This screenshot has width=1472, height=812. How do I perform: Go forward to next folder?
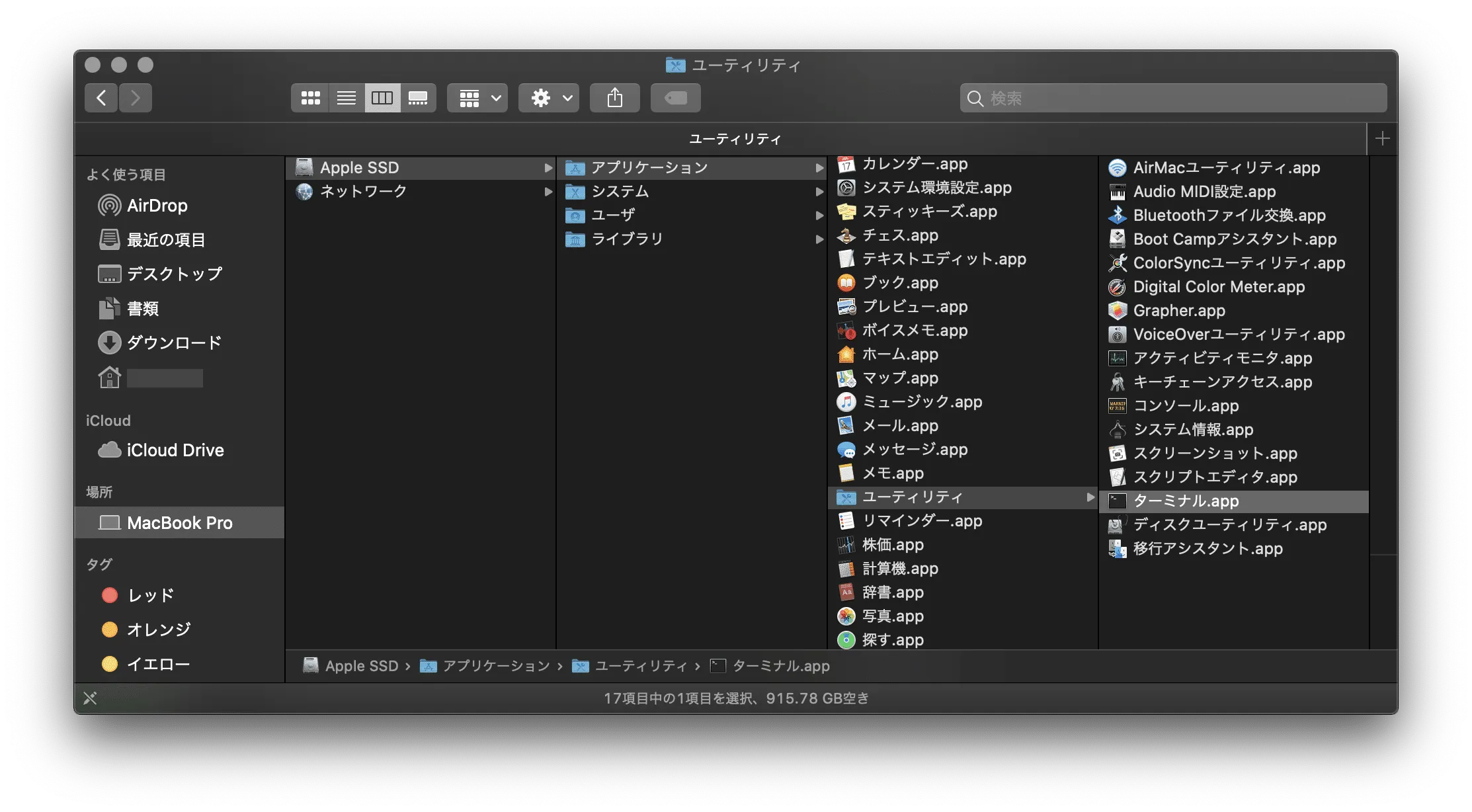136,99
